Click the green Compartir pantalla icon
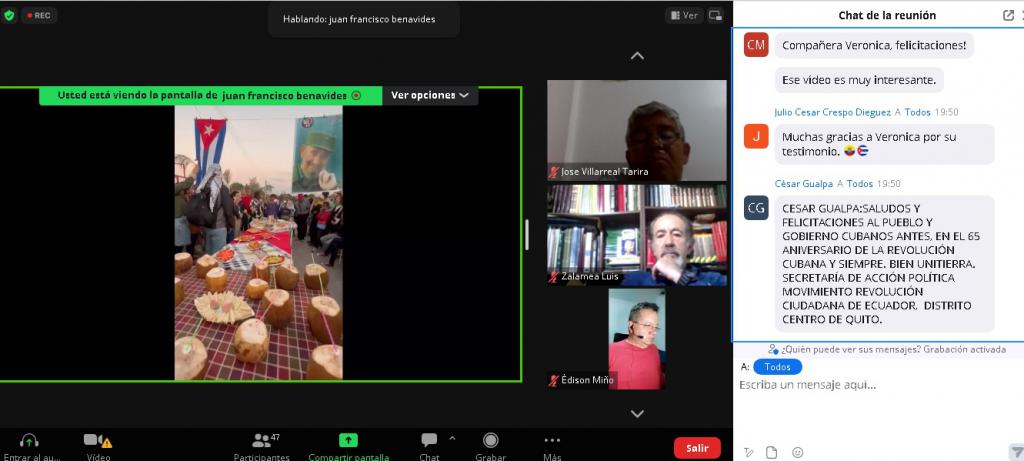The image size is (1024, 461). (x=348, y=440)
